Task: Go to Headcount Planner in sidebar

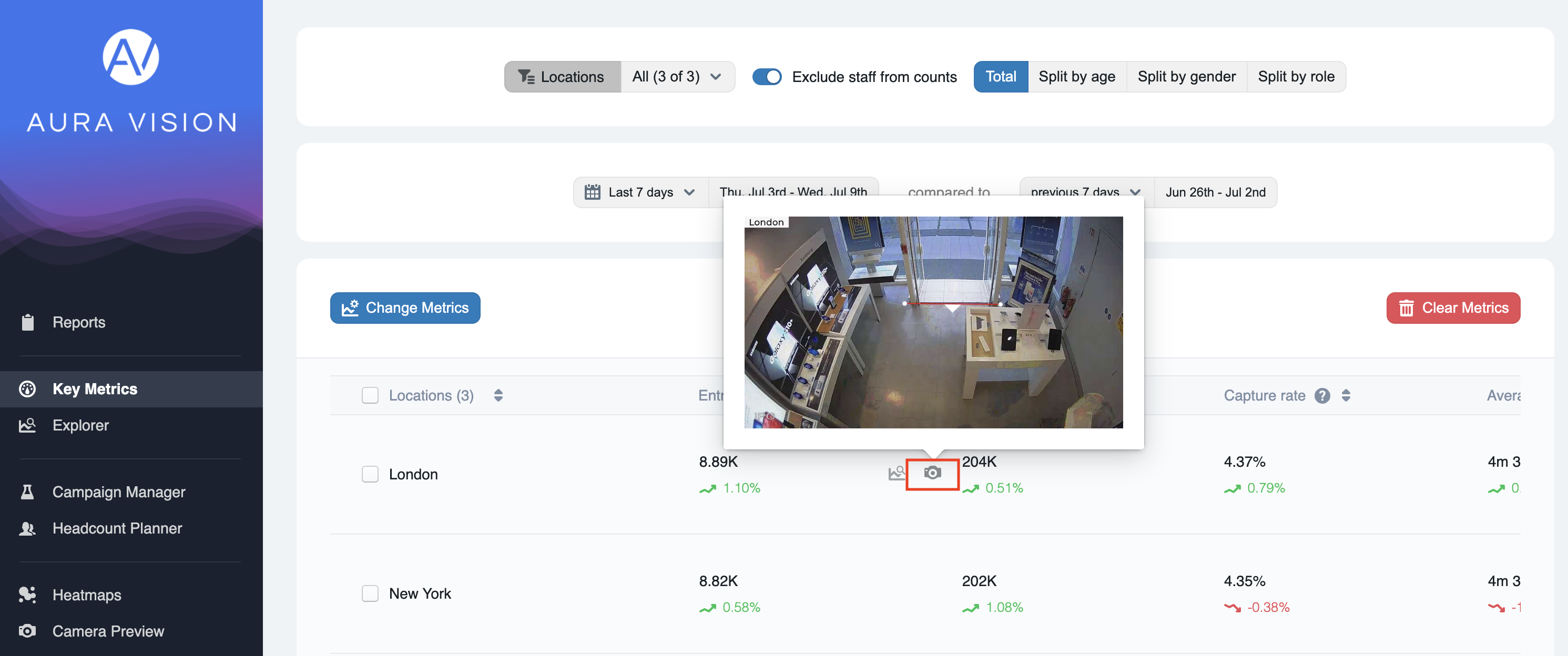Action: pos(117,528)
